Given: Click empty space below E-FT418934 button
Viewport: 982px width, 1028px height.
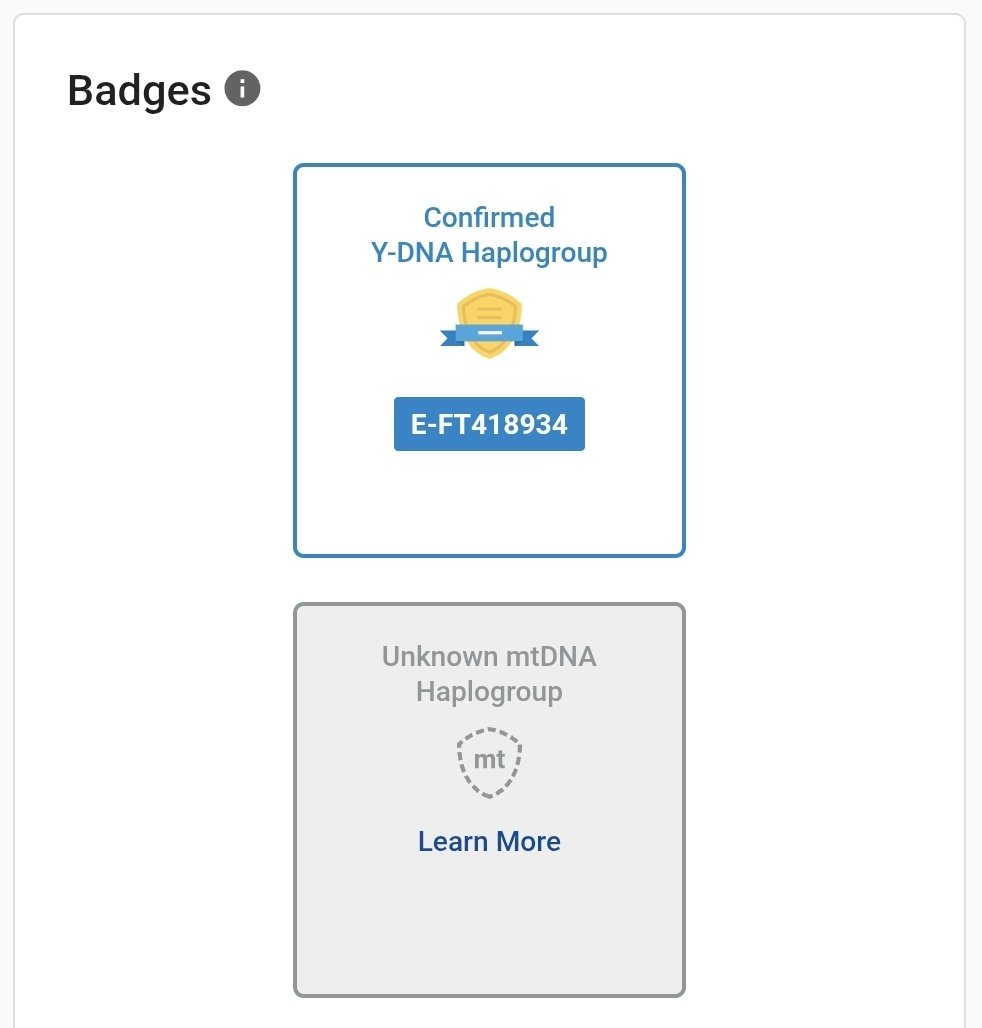Looking at the screenshot, I should 489,502.
